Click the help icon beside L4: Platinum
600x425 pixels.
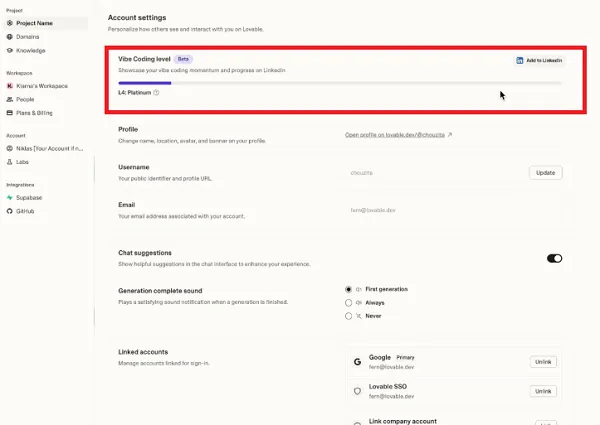(157, 92)
